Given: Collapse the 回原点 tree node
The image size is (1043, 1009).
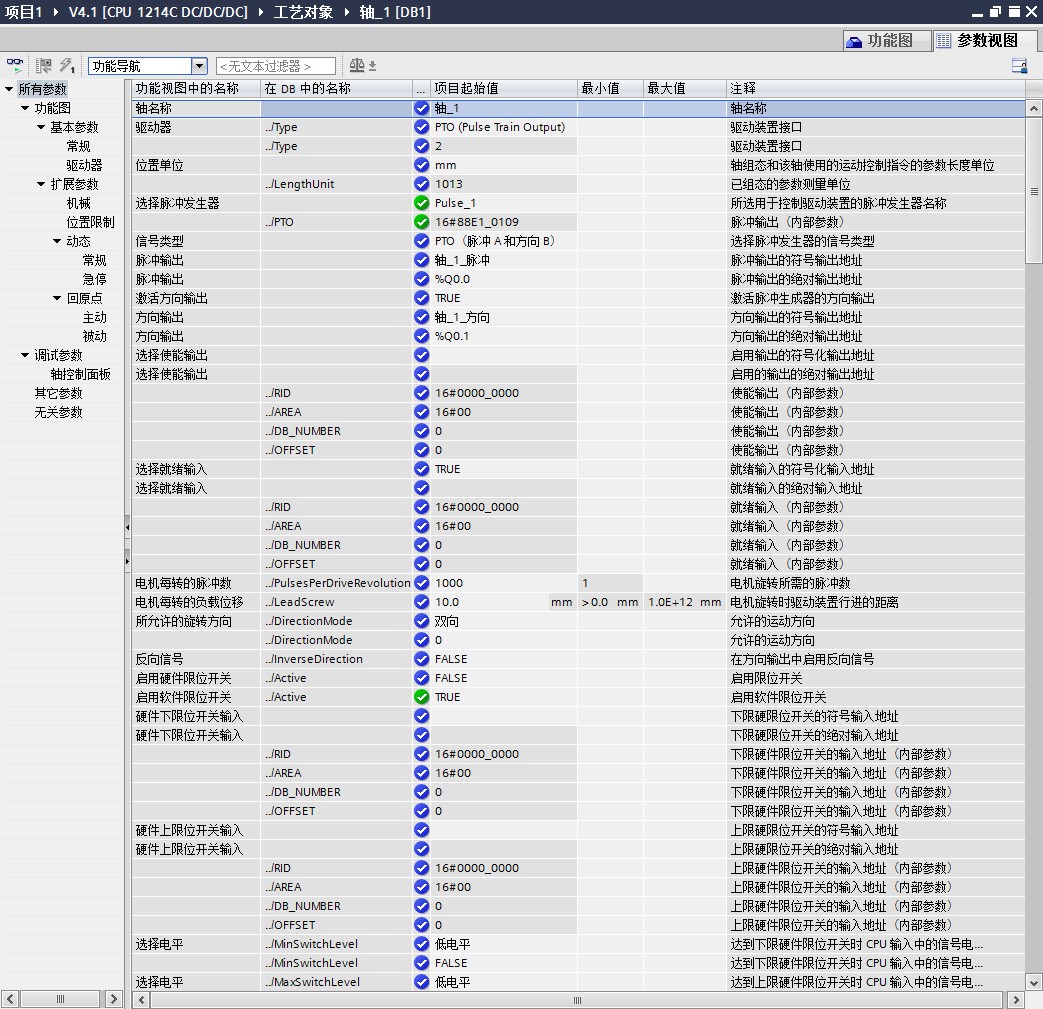Looking at the screenshot, I should pyautogui.click(x=57, y=298).
